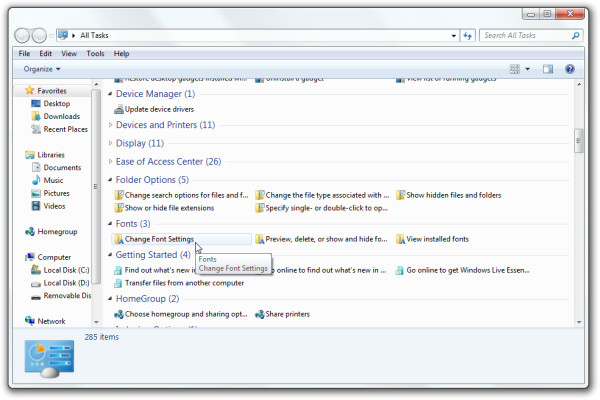The height and width of the screenshot is (400, 600).
Task: Select Favorites in the navigation pane
Action: pyautogui.click(x=52, y=91)
